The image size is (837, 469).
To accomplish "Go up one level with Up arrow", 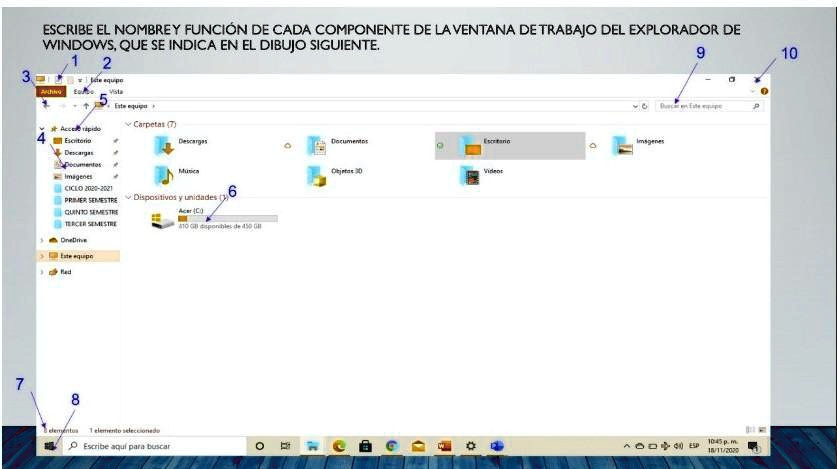I will click(86, 106).
